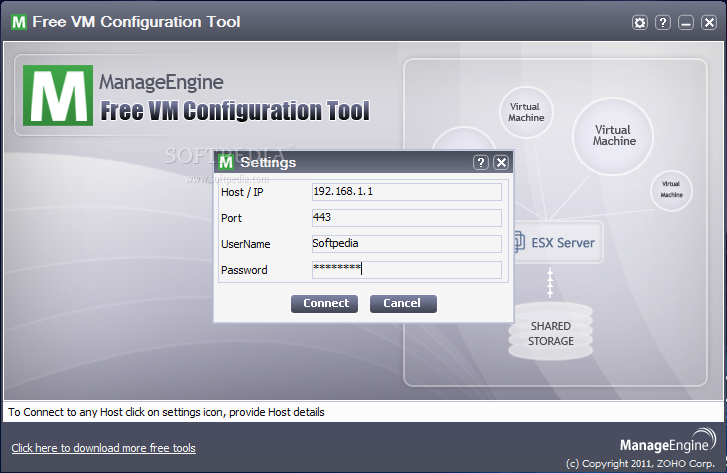Click the SHARED STORAGE disk graphic
The image size is (727, 473).
550,332
